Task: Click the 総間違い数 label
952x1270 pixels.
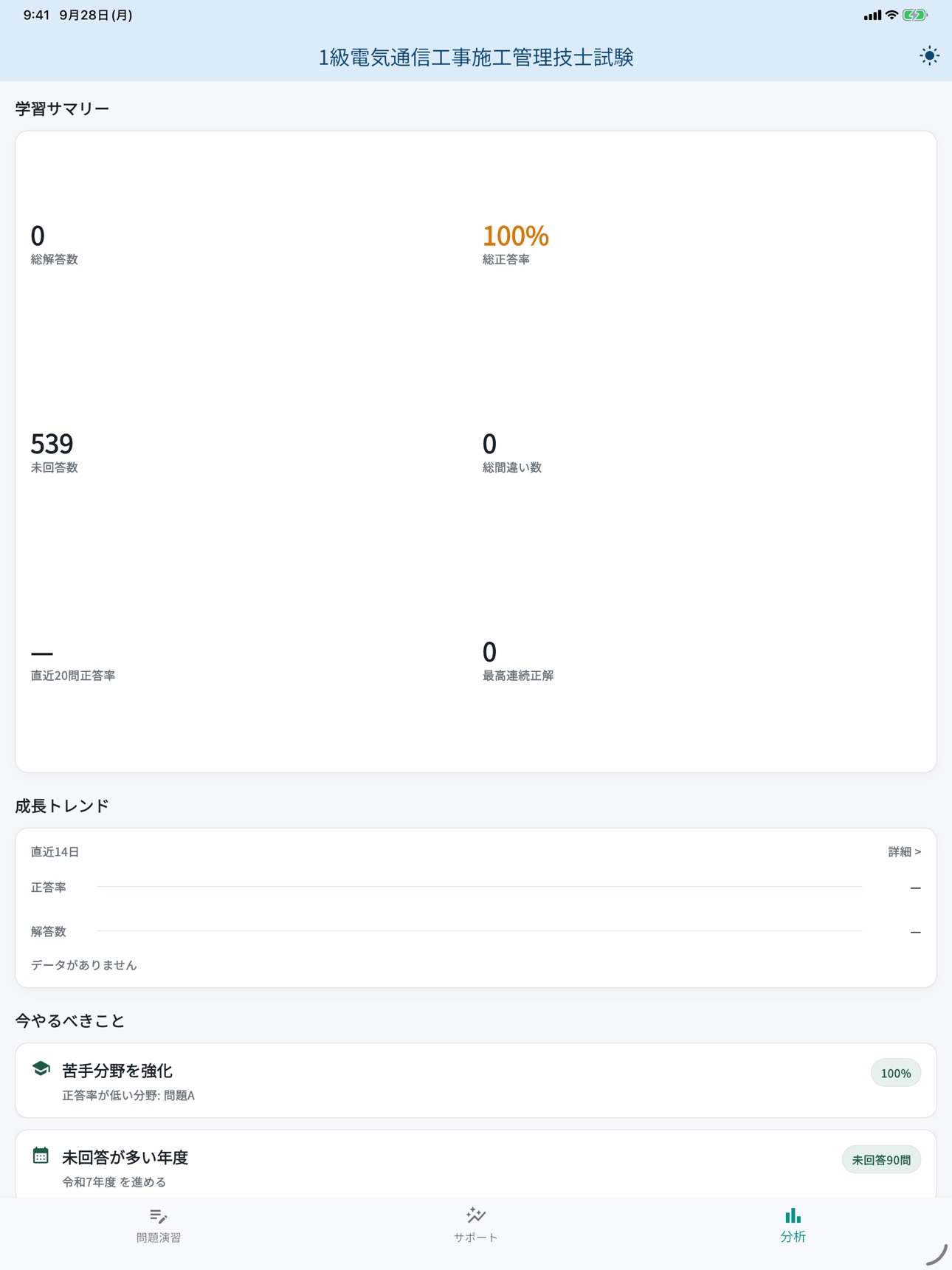Action: pyautogui.click(x=512, y=468)
